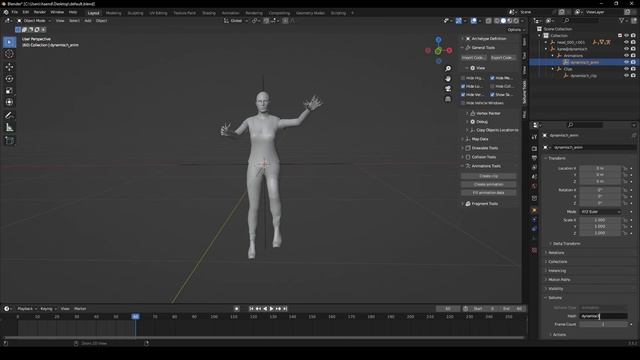Toggle the Hide Vehicle Windows checkbox

[463, 103]
